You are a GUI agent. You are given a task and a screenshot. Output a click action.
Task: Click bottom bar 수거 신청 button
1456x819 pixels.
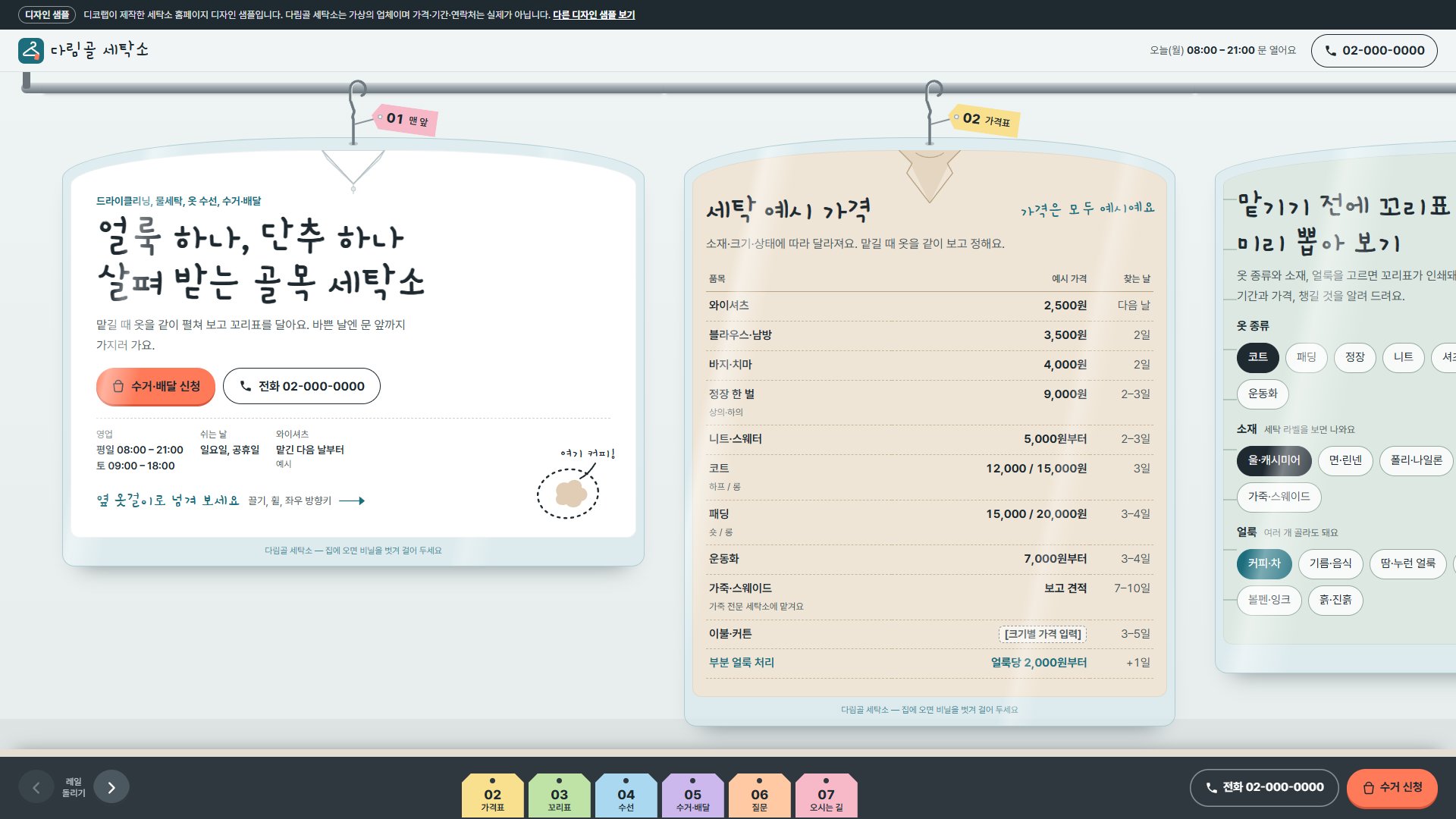tap(1392, 788)
